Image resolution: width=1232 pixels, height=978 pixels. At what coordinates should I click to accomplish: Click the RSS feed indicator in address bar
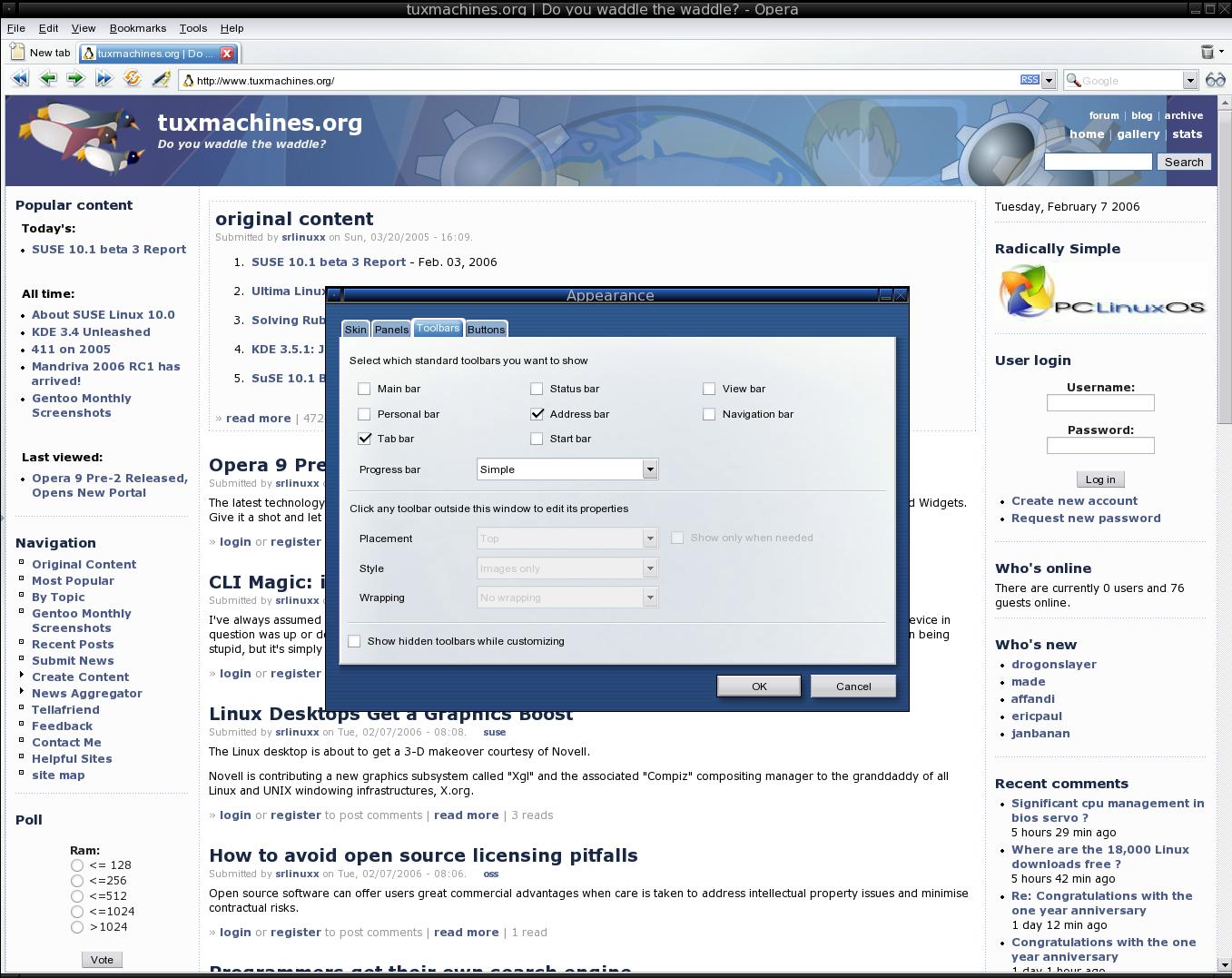click(x=1030, y=80)
